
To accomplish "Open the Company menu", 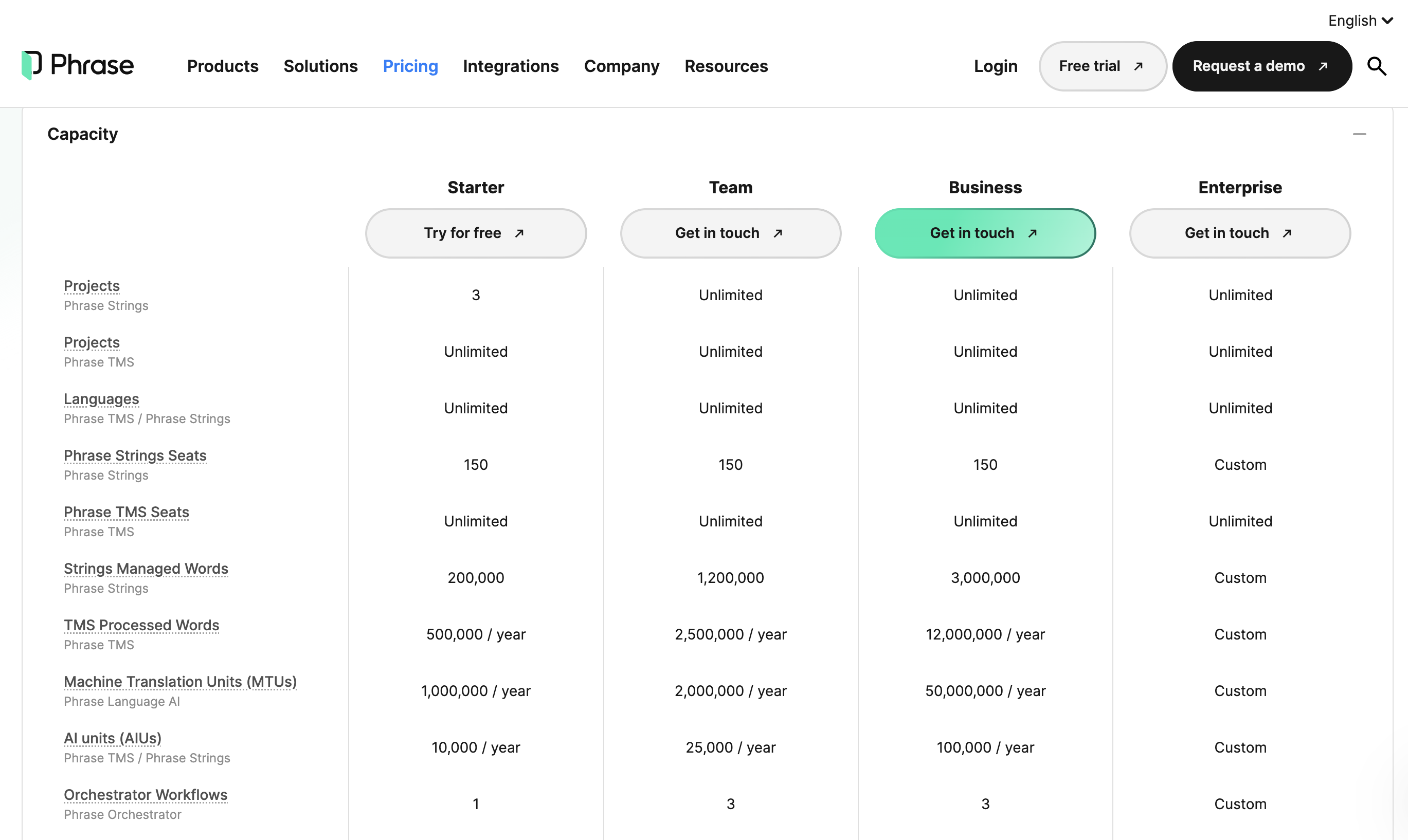I will click(622, 66).
